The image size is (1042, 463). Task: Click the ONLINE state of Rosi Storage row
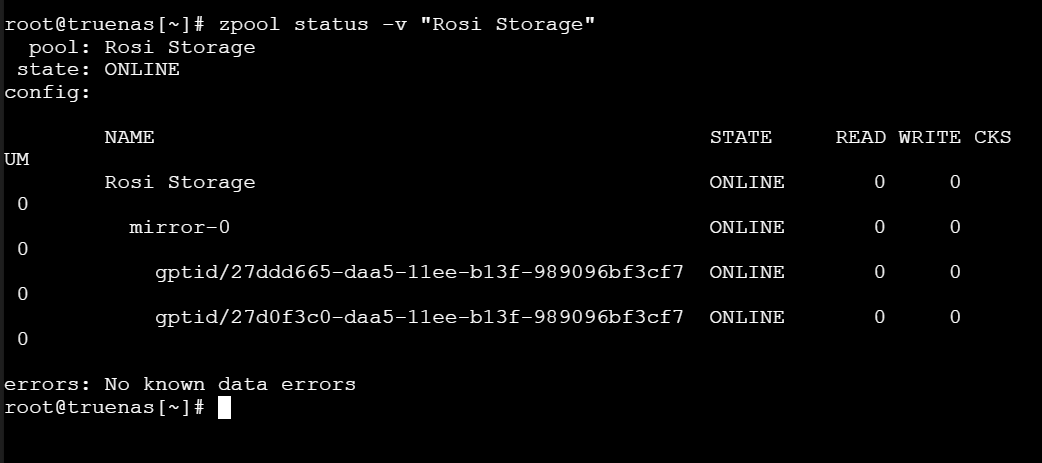[747, 182]
